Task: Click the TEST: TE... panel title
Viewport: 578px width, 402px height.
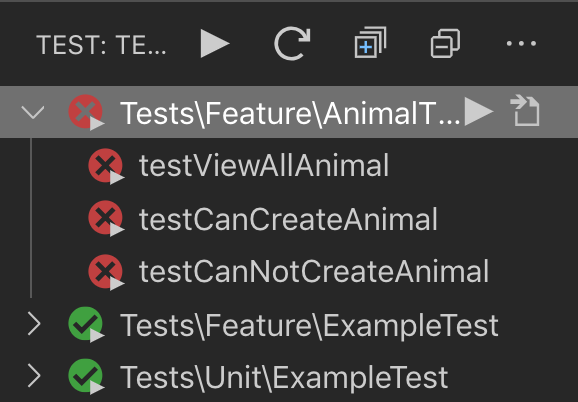Action: click(101, 45)
